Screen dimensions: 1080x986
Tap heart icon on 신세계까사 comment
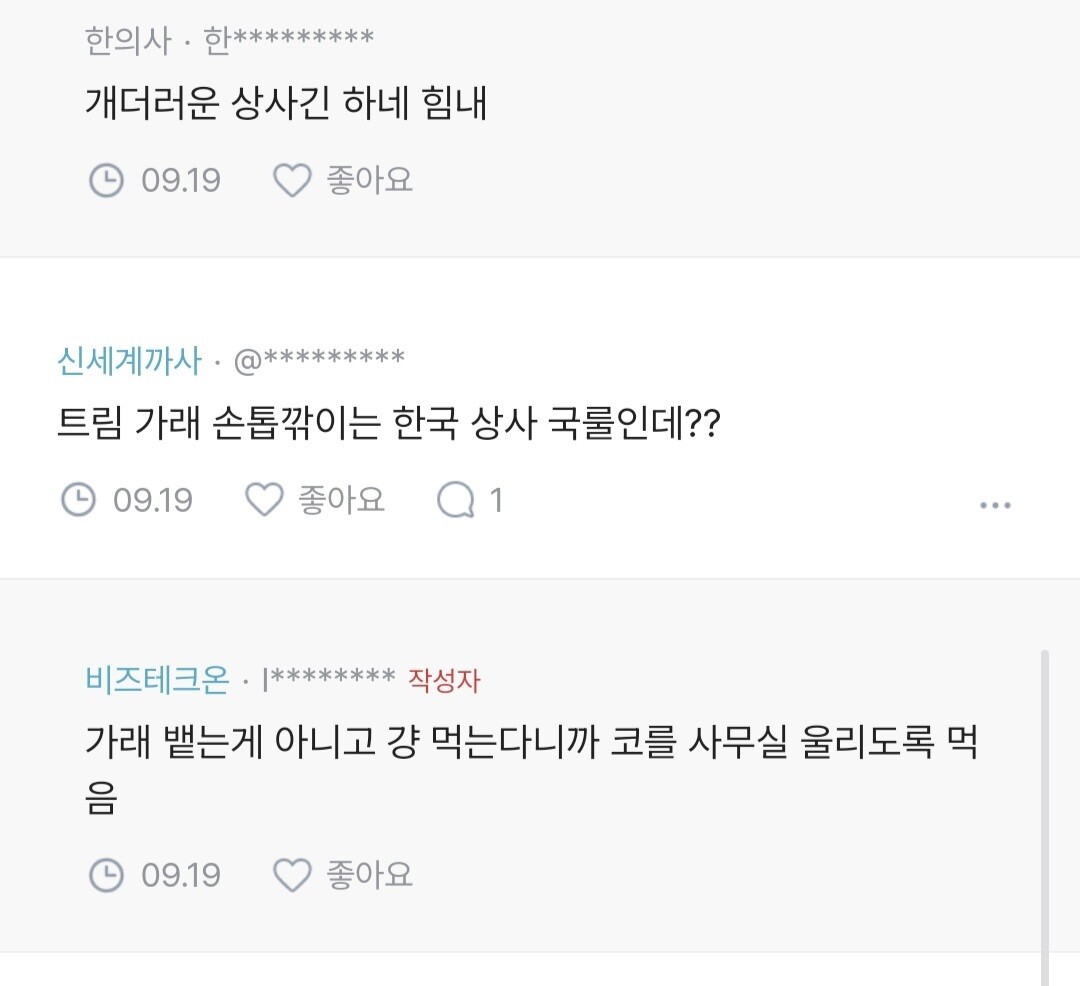[x=264, y=500]
